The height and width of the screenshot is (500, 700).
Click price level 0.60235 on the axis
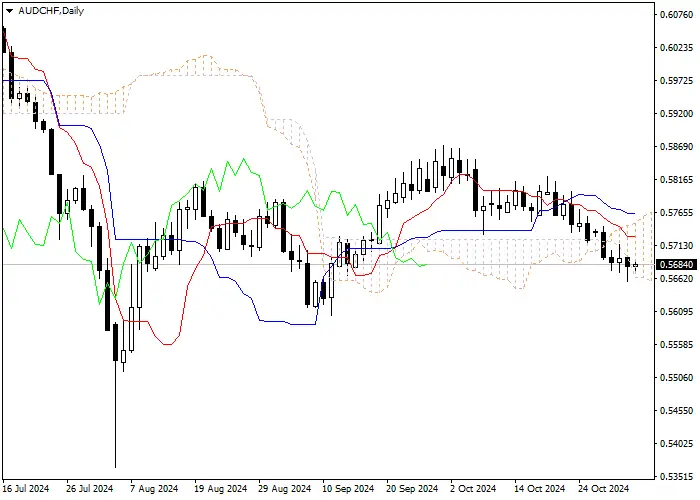(677, 48)
